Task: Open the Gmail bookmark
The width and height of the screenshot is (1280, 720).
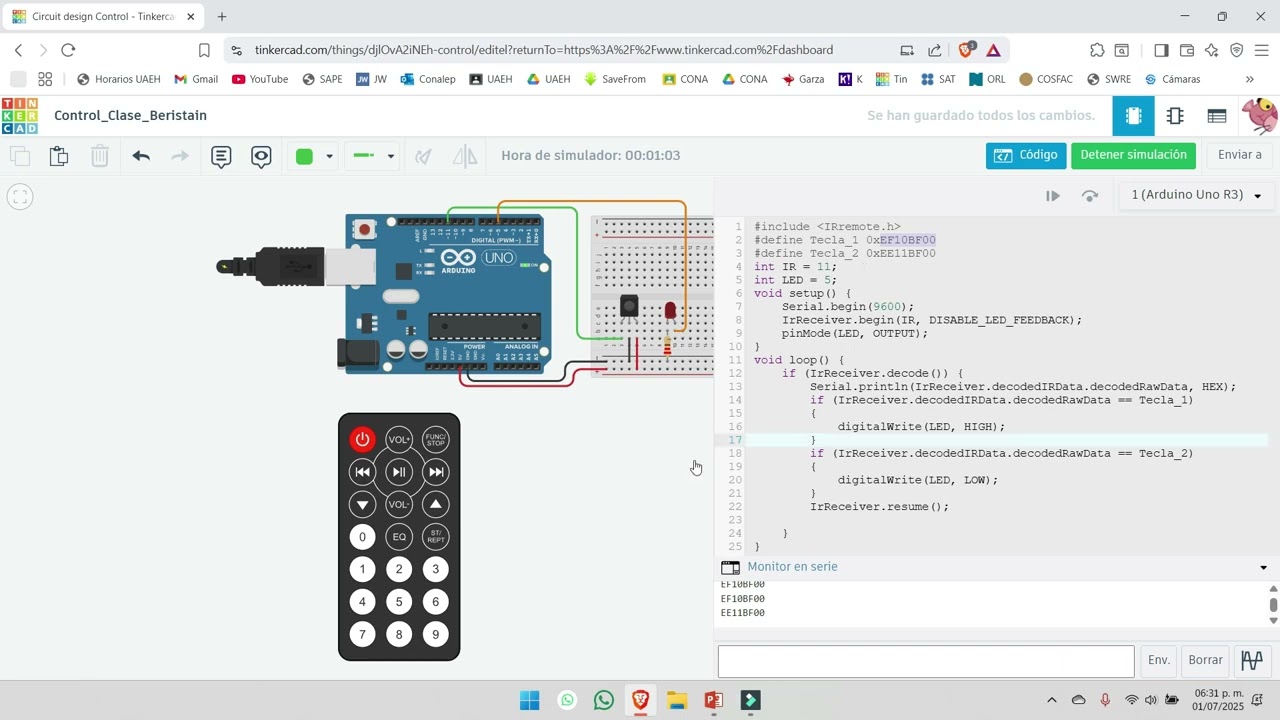Action: coord(196,79)
